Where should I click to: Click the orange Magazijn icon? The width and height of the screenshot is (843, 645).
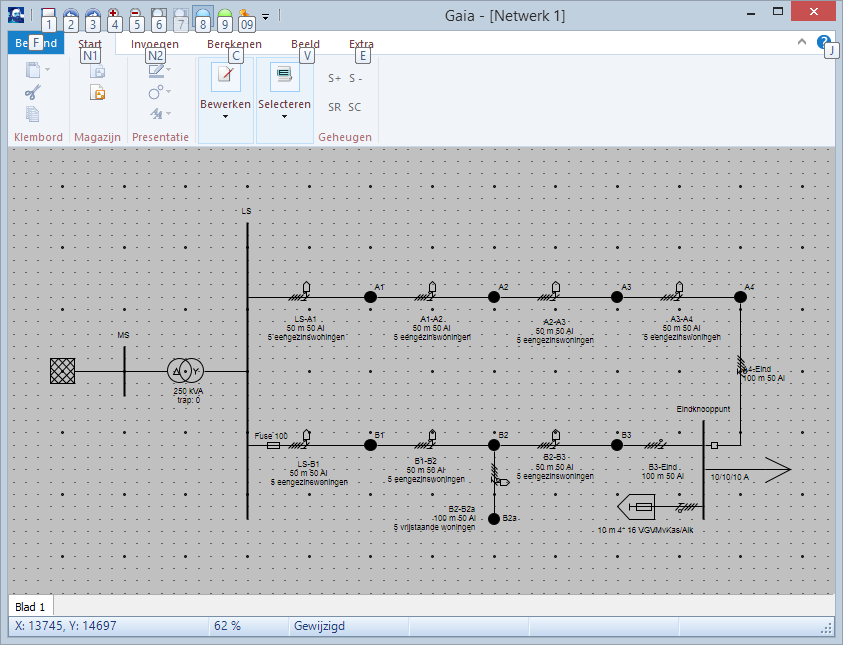click(x=97, y=93)
